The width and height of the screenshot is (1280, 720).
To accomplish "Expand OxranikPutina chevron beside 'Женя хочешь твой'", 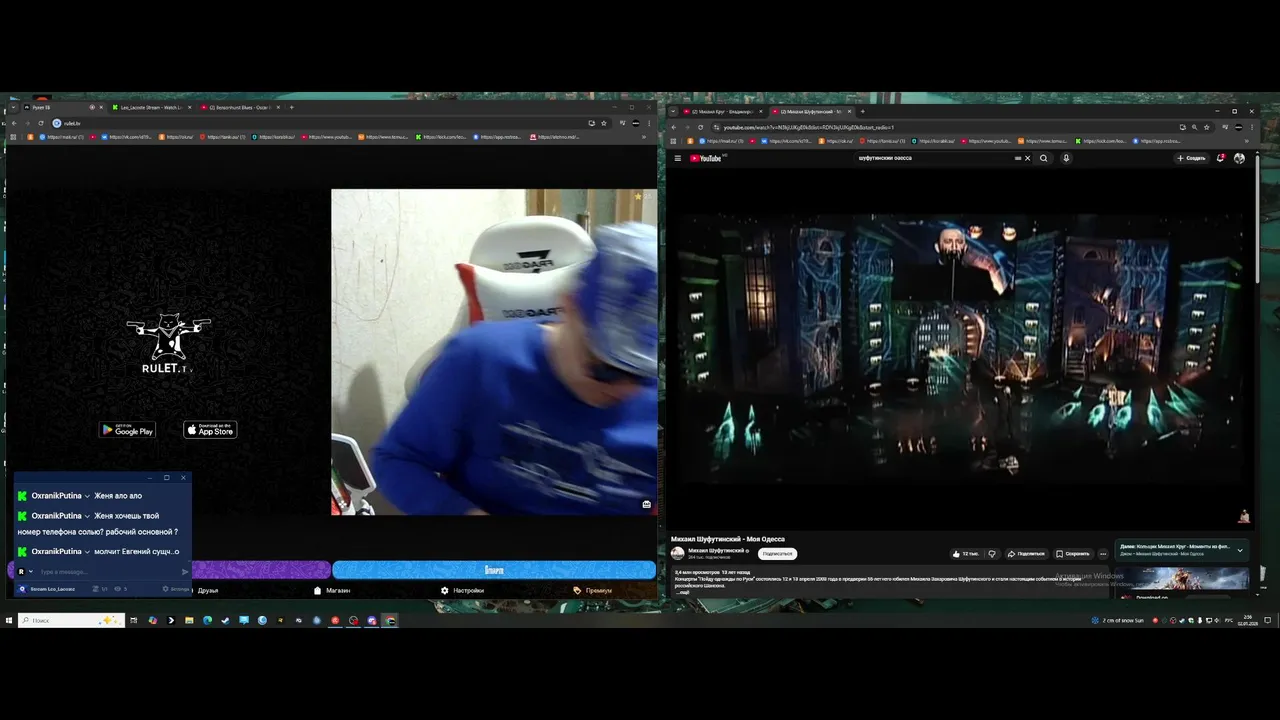I will click(x=87, y=516).
